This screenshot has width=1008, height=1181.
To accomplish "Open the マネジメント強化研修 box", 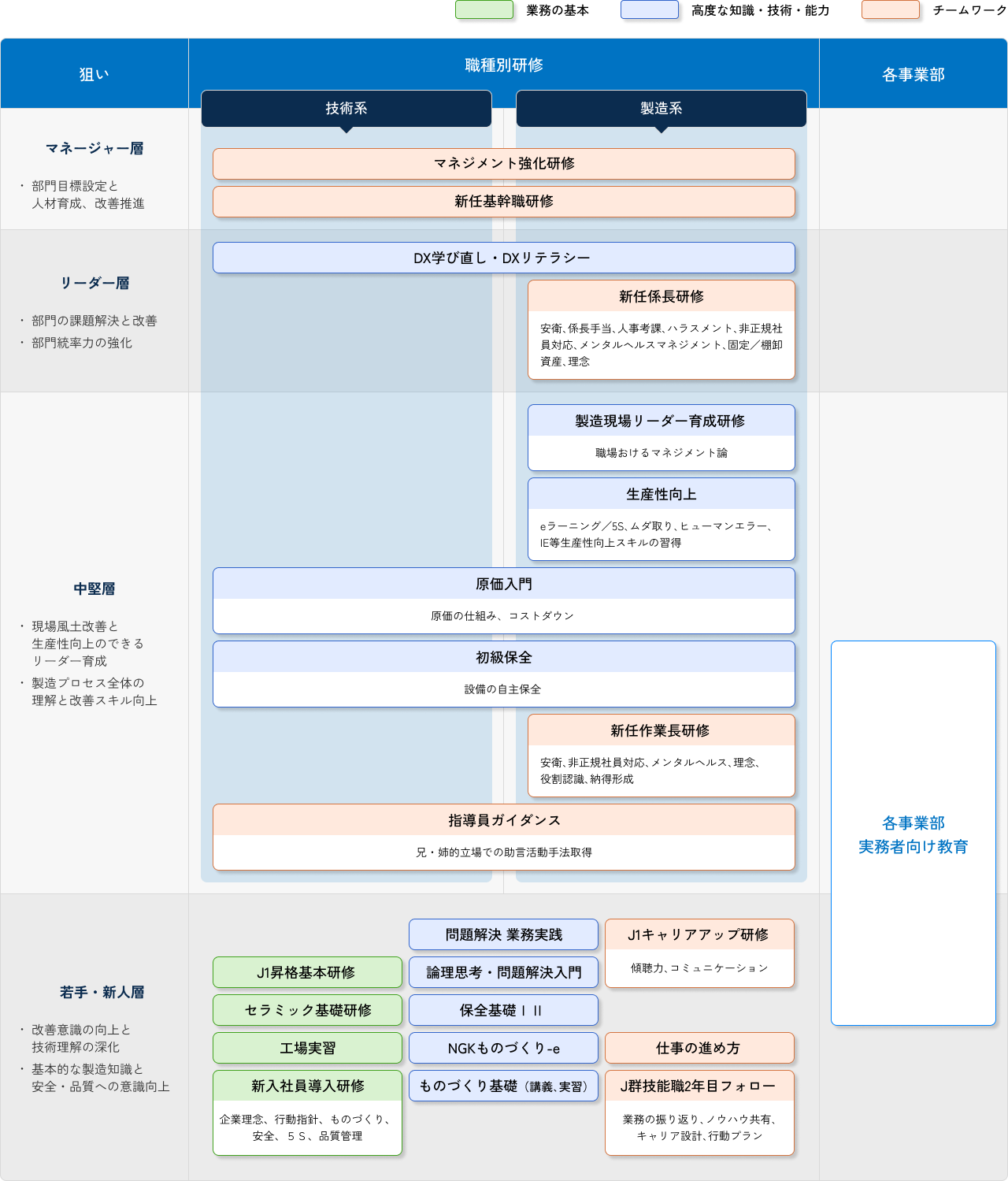I will 504,164.
